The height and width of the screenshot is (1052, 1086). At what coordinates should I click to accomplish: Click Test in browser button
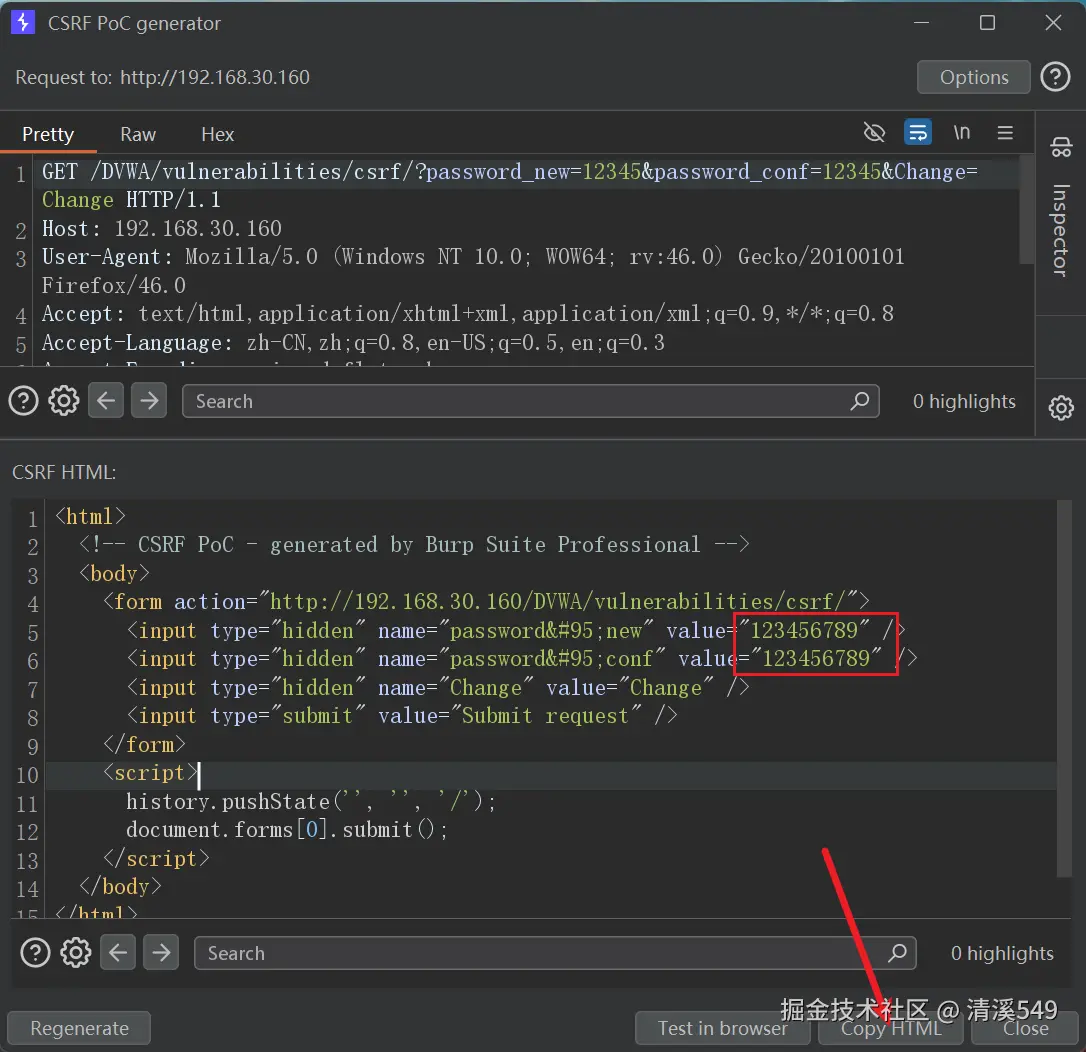click(x=722, y=1028)
